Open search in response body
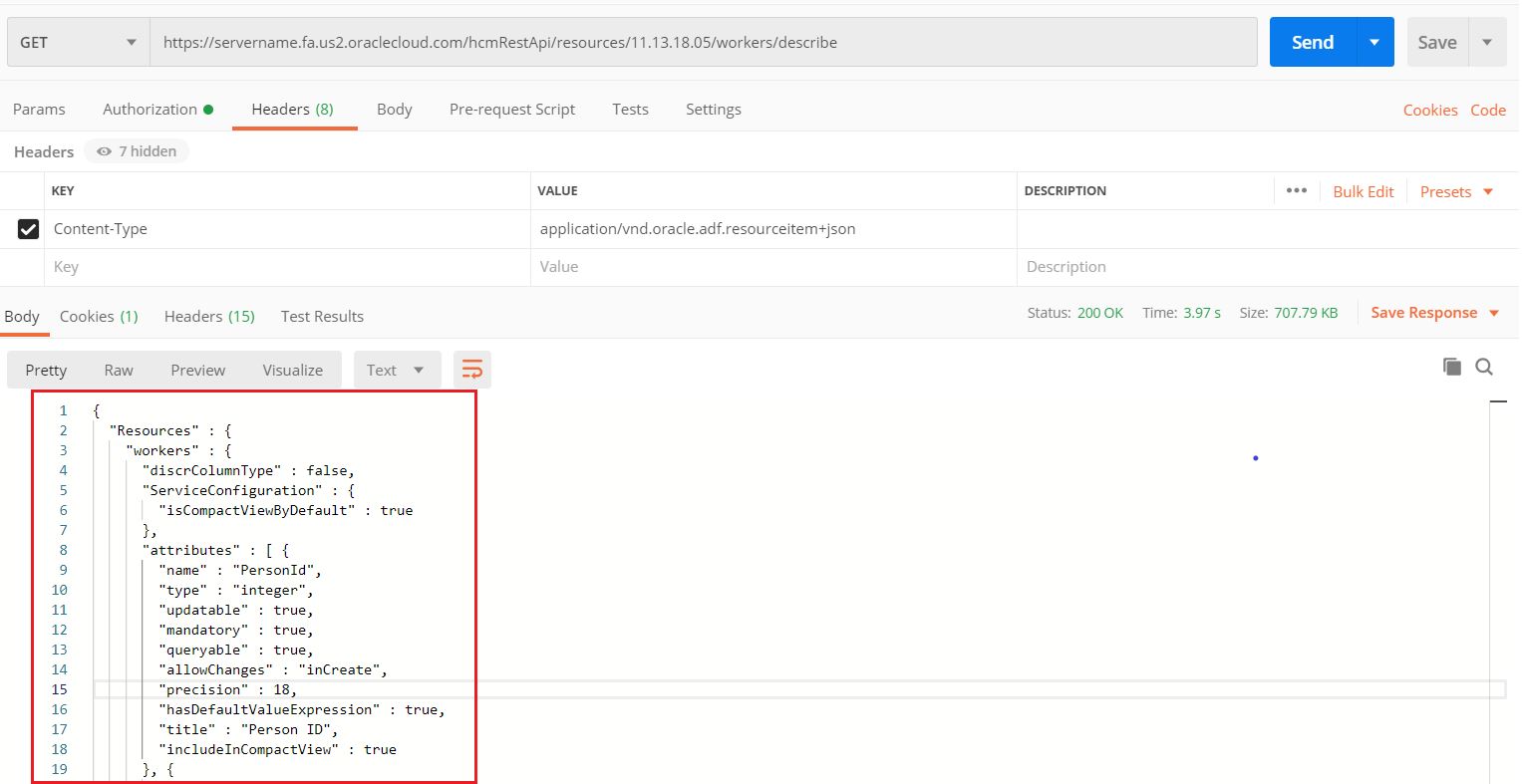Image resolution: width=1522 pixels, height=784 pixels. [x=1484, y=367]
